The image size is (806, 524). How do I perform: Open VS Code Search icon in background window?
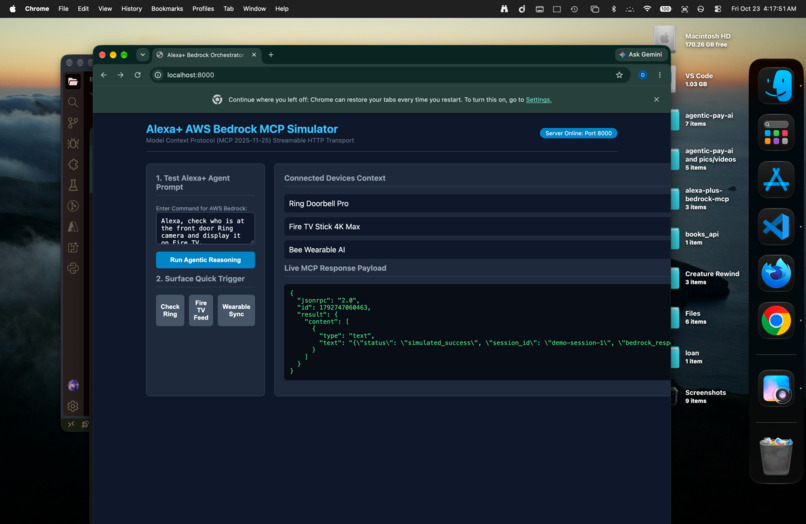pyautogui.click(x=73, y=102)
